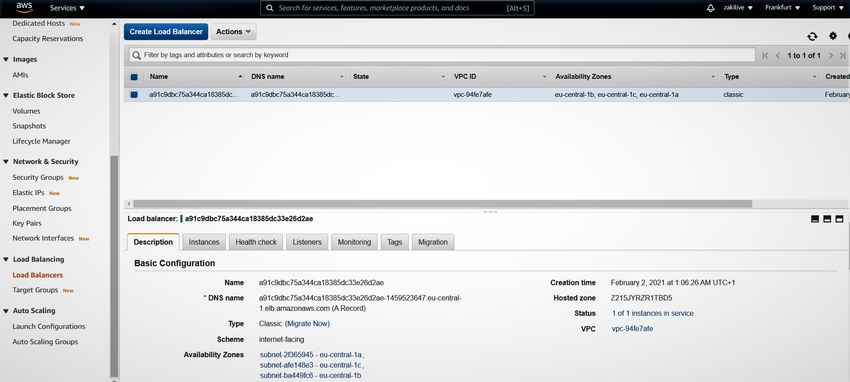
Task: Toggle select-all checkbox in table header
Action: [x=134, y=77]
